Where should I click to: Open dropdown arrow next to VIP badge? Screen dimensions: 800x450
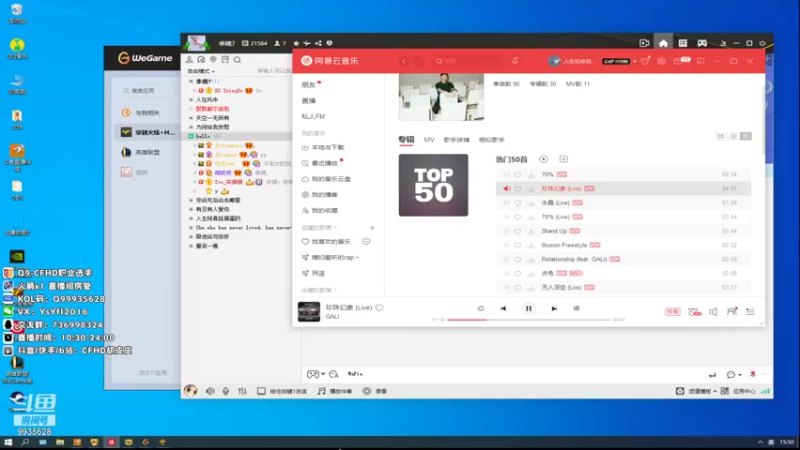(634, 61)
